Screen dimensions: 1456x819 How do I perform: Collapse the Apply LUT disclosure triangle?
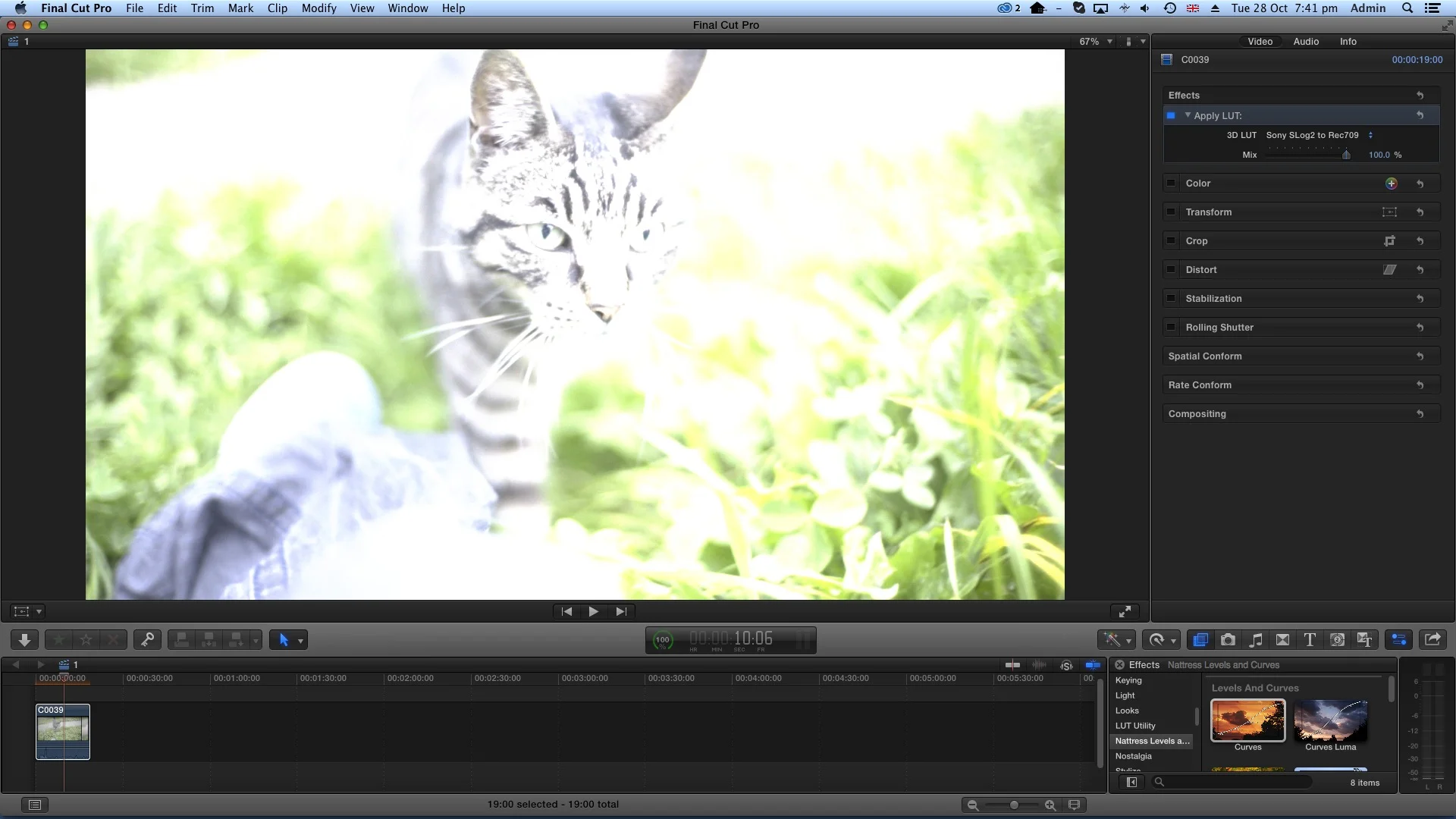coord(1188,115)
